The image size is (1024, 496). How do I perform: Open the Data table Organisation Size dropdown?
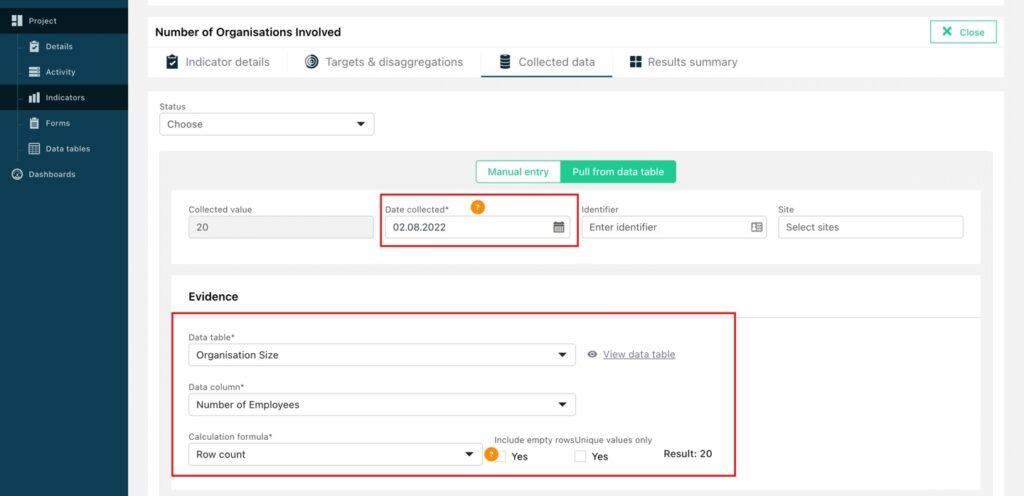coord(382,355)
